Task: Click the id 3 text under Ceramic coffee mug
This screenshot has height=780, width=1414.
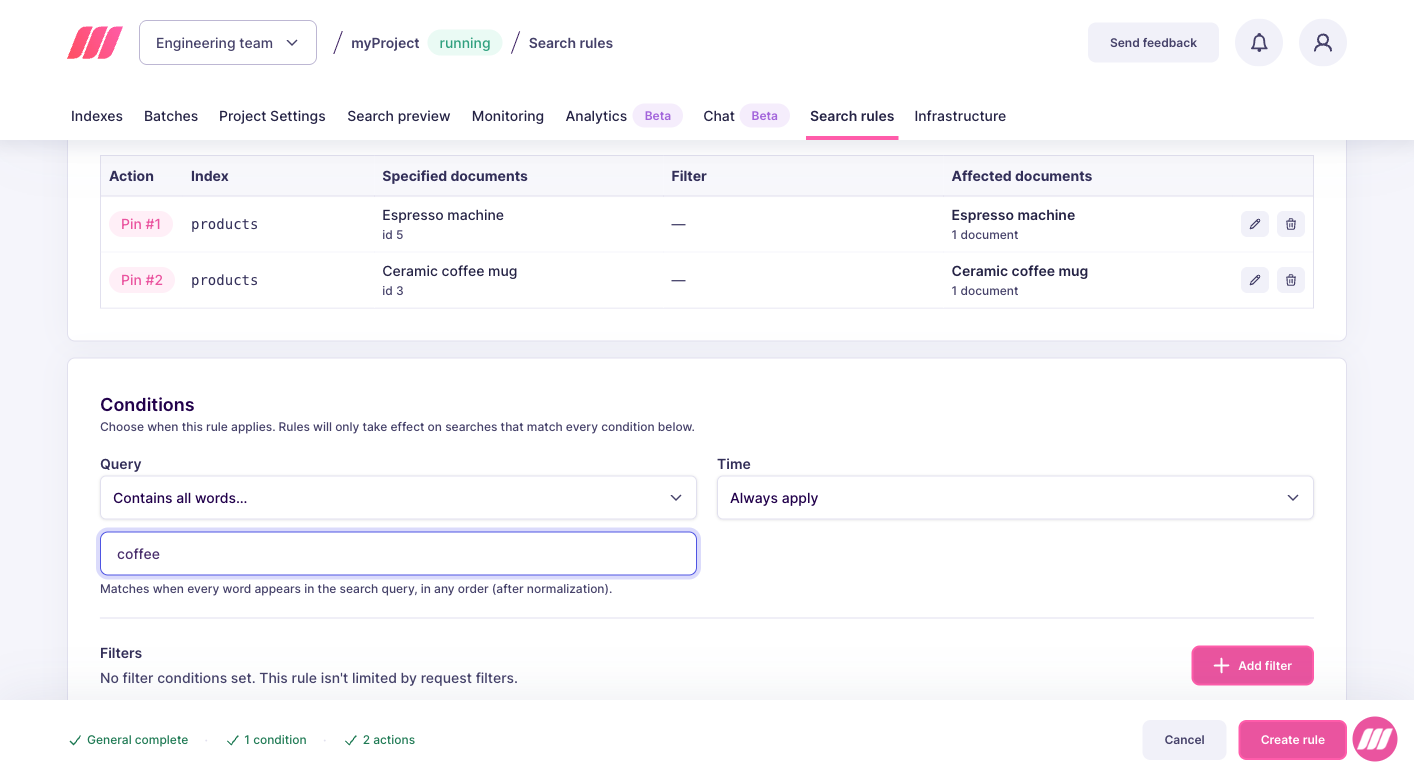Action: coord(393,291)
